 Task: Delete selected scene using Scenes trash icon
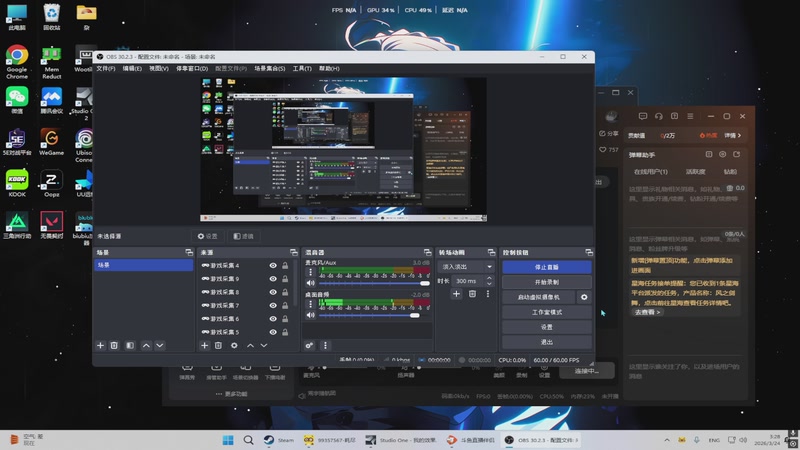pyautogui.click(x=114, y=345)
